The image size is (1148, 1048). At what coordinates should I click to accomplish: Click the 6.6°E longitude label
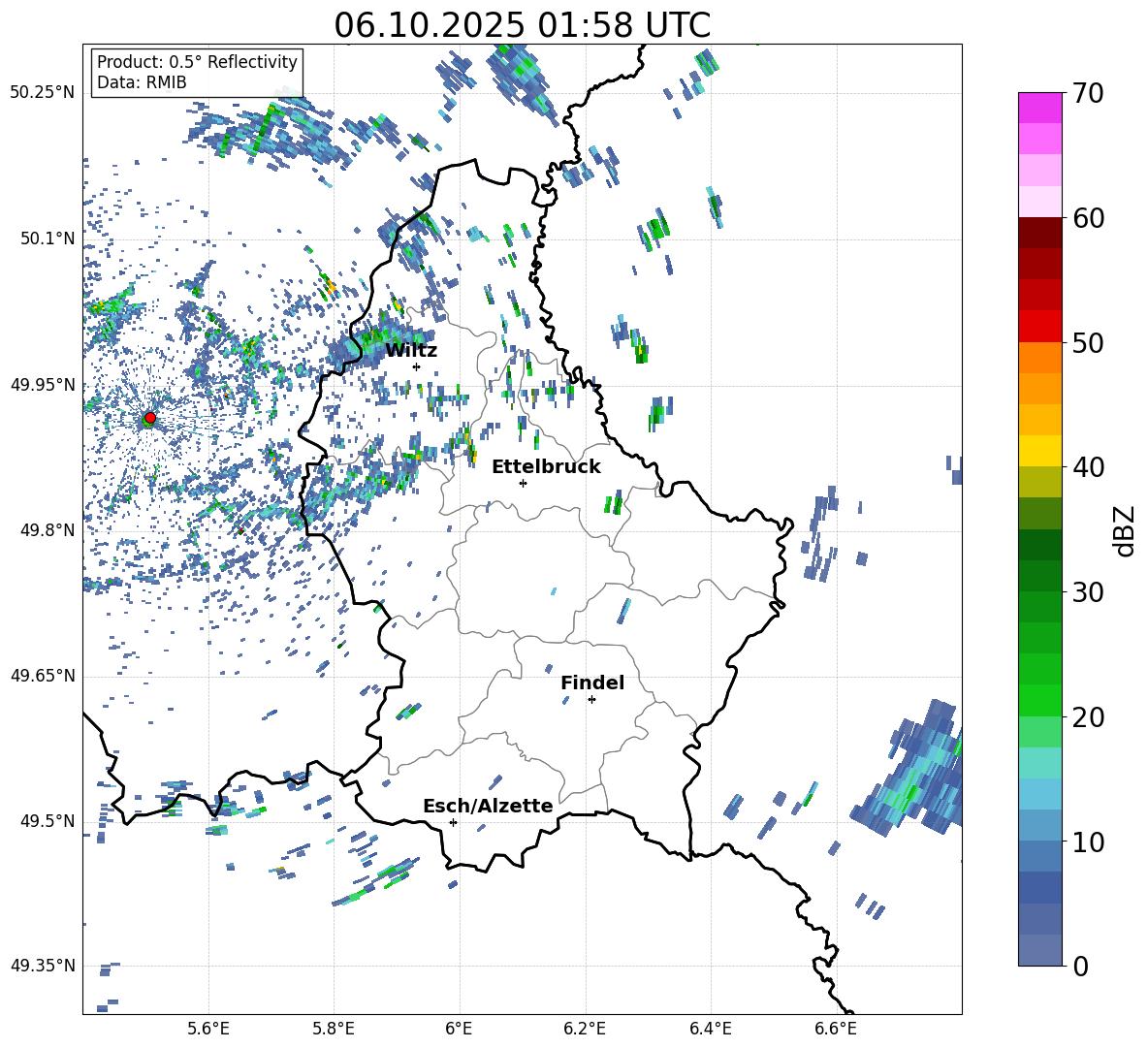pyautogui.click(x=836, y=1029)
